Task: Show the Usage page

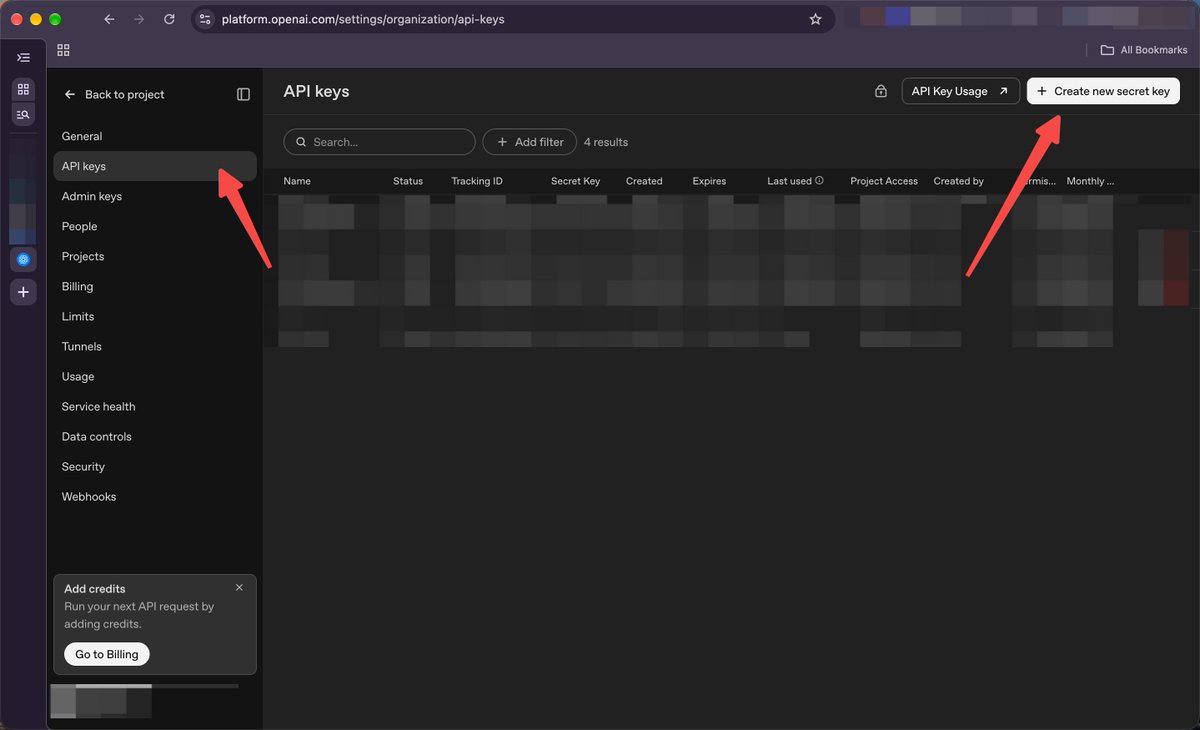Action: tap(155, 376)
